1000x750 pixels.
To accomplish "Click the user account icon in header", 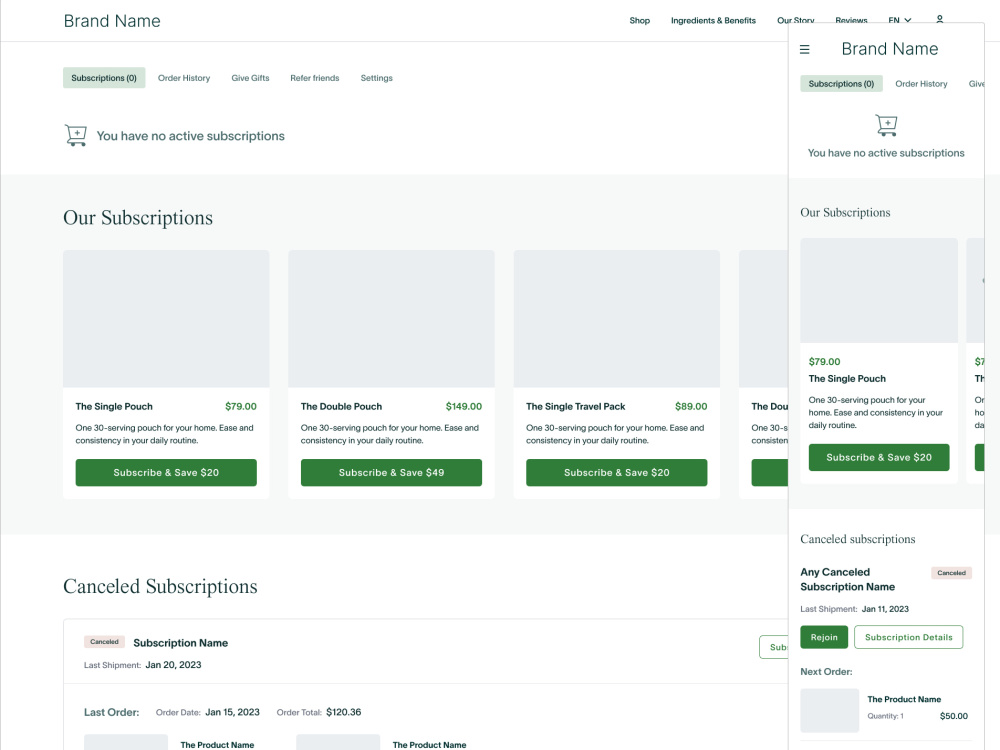I will click(x=939, y=19).
